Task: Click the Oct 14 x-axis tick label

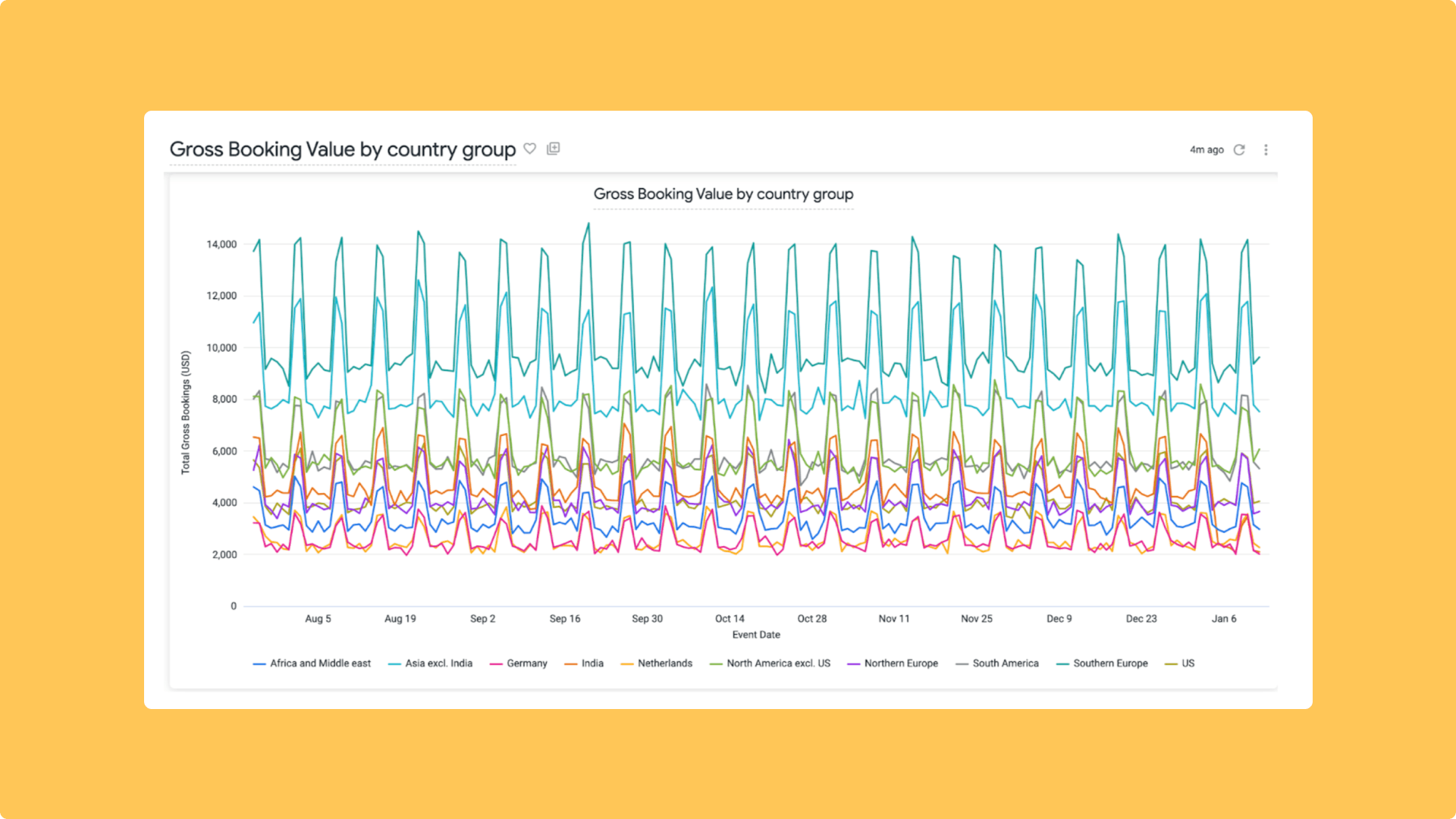Action: tap(730, 619)
